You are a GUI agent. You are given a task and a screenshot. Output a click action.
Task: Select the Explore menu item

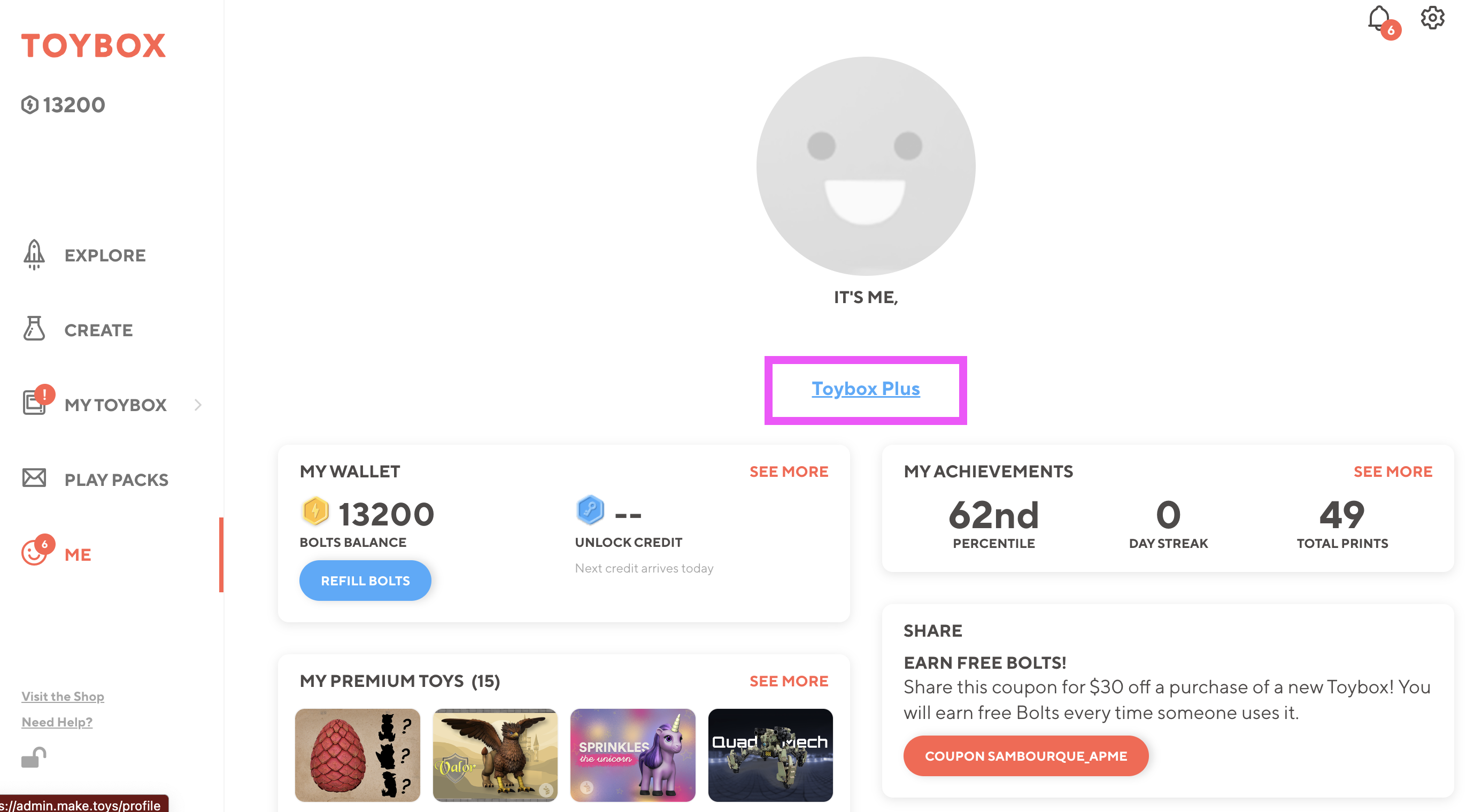(105, 255)
